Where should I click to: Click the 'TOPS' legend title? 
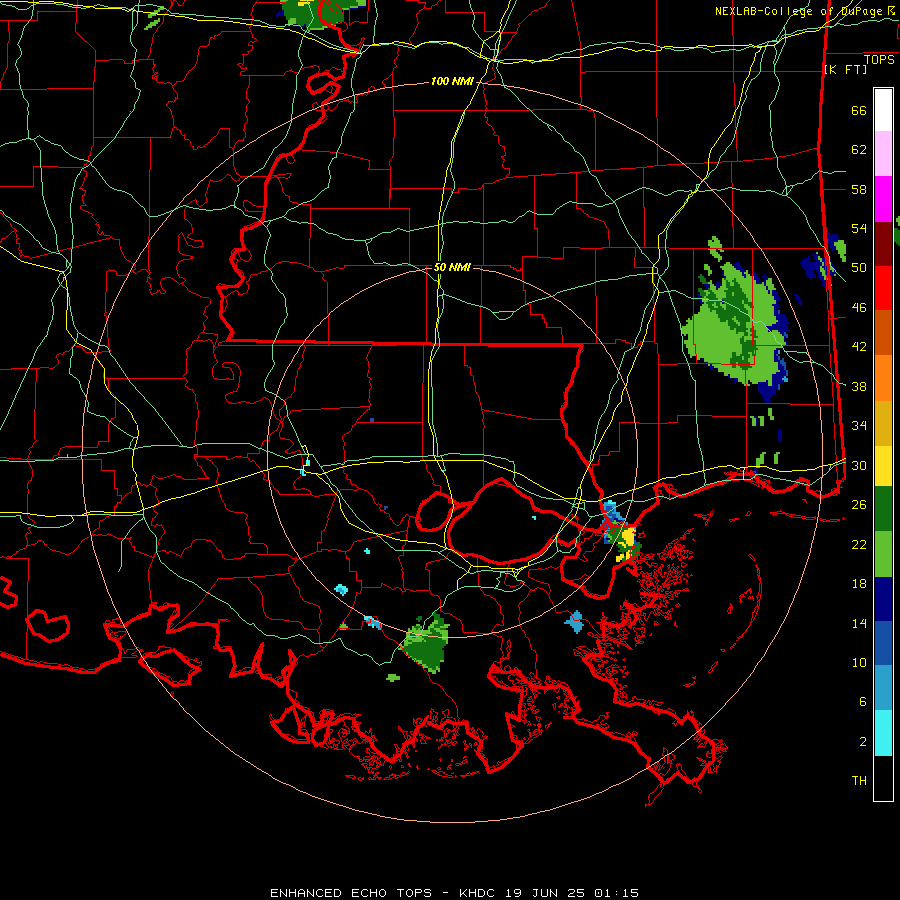point(879,59)
